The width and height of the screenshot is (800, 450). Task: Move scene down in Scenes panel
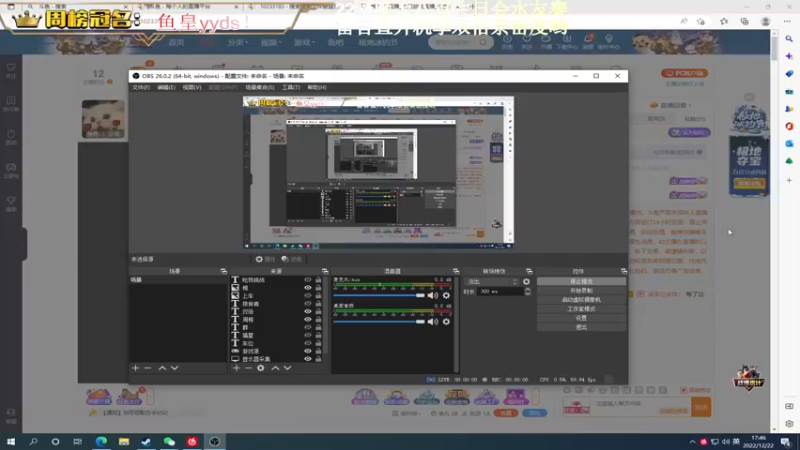coord(174,368)
